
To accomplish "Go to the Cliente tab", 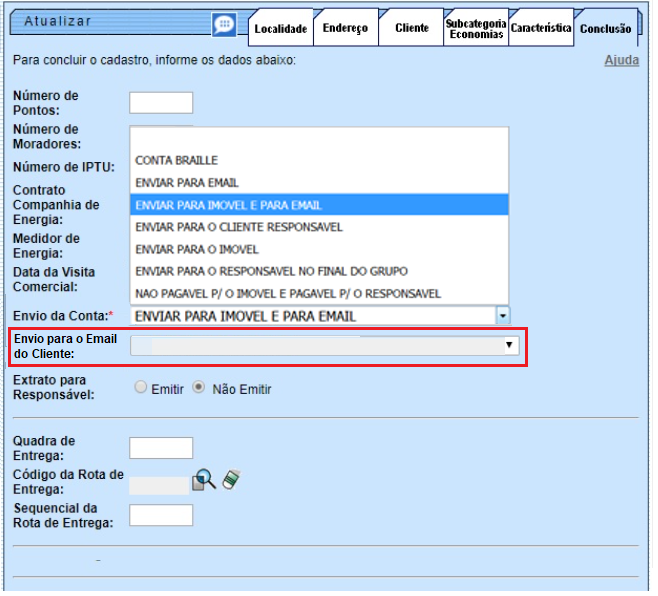I will (x=411, y=29).
